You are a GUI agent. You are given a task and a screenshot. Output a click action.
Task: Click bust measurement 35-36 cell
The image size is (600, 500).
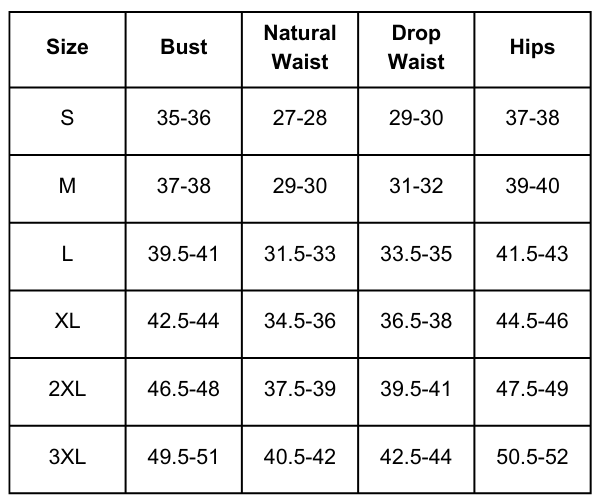pos(184,118)
